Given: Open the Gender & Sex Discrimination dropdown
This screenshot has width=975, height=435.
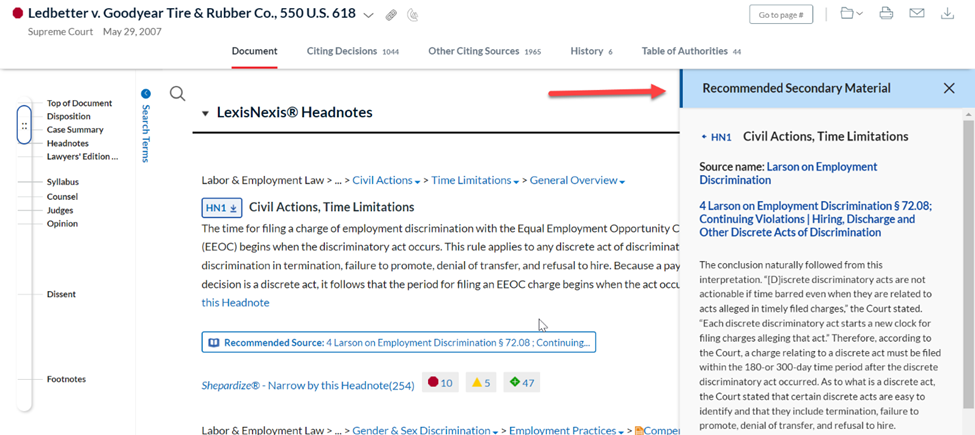Looking at the screenshot, I should pyautogui.click(x=495, y=431).
